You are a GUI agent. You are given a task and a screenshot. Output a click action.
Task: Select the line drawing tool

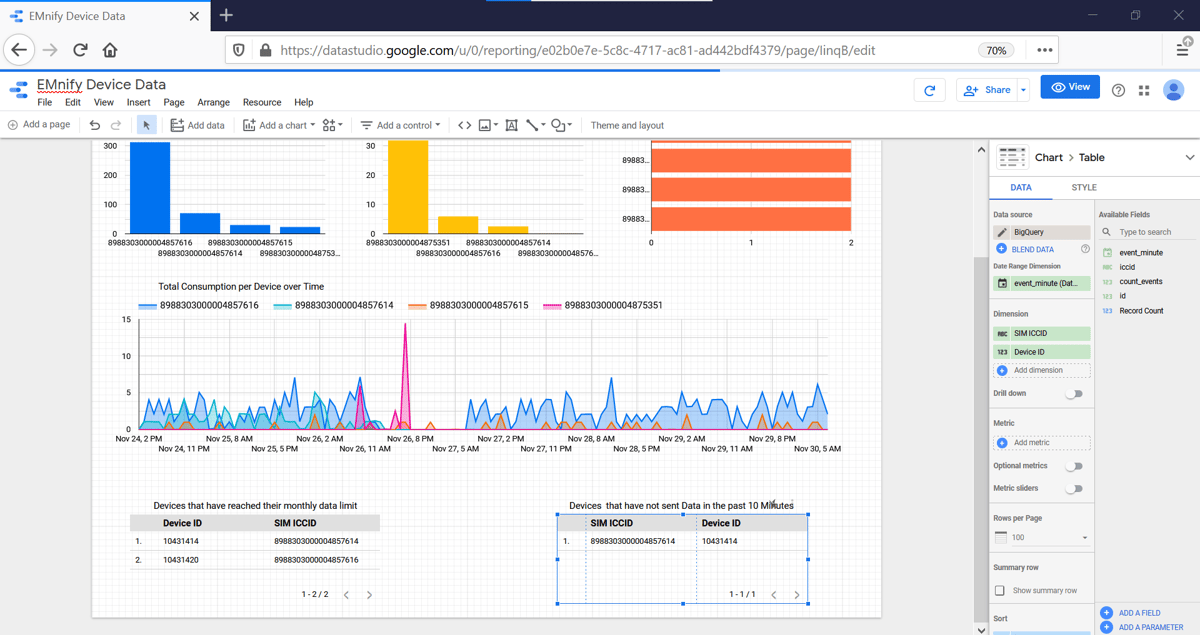click(536, 125)
